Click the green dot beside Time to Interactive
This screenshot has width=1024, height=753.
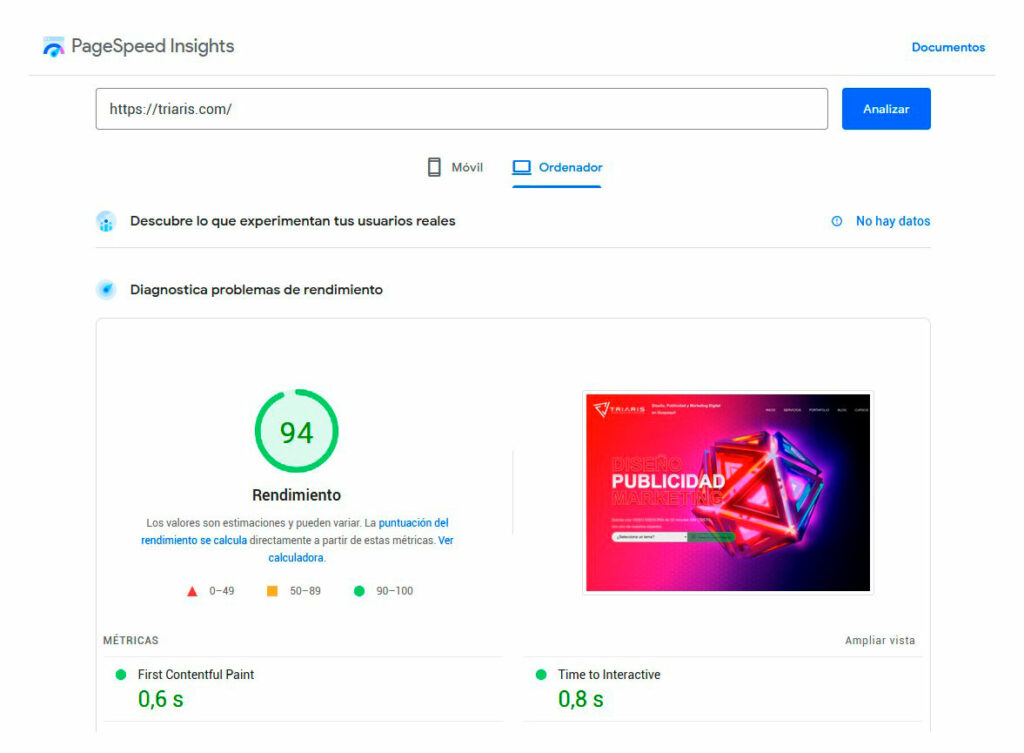[541, 675]
